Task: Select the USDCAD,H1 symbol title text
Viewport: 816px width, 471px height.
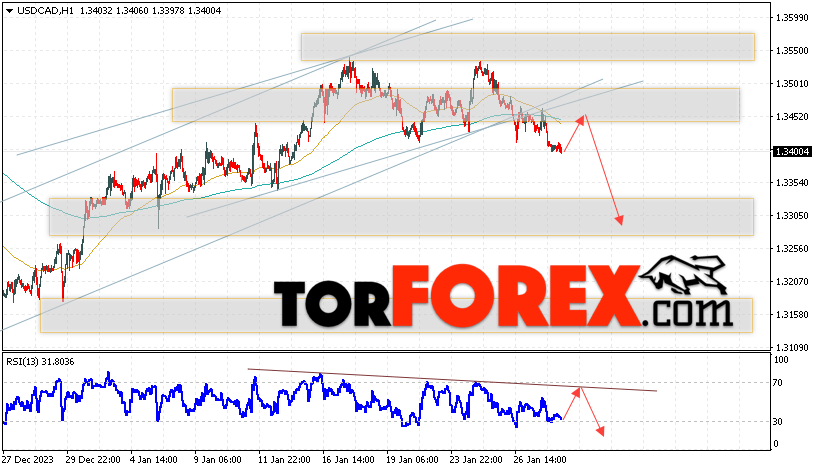Action: tap(45, 10)
